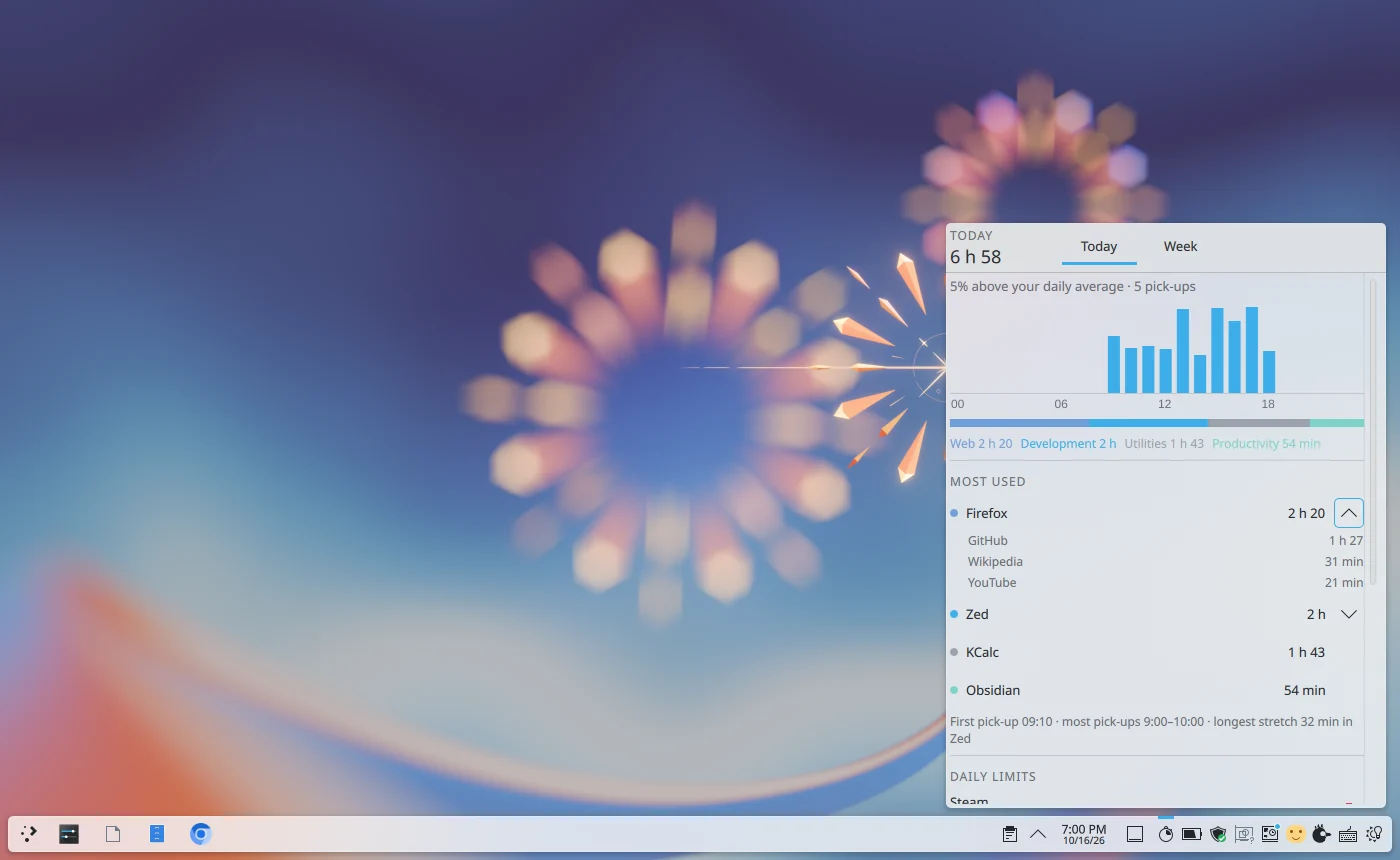
Task: Launch the System Settings taskbar icon
Action: 69,834
